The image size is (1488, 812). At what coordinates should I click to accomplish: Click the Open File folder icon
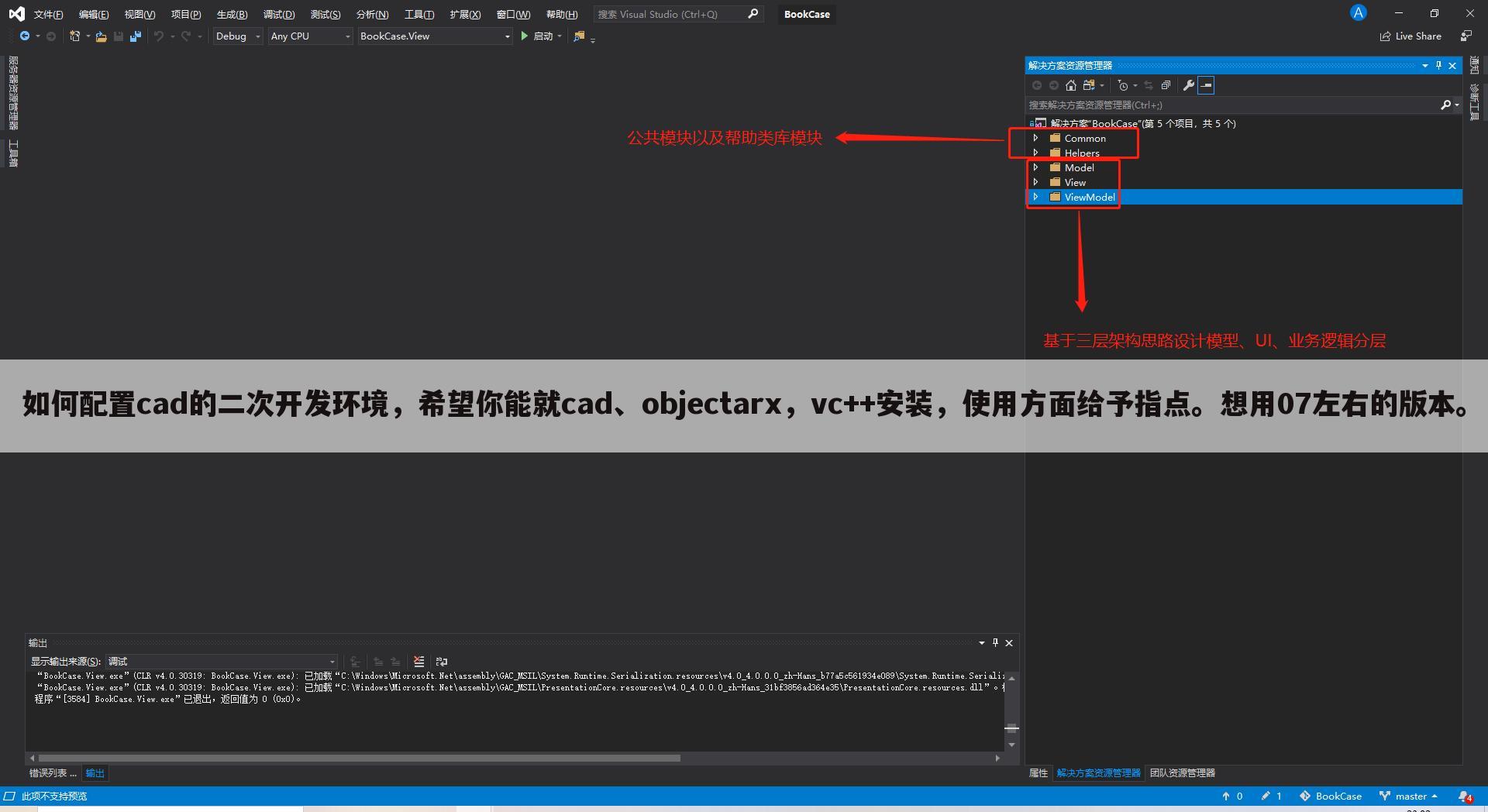(x=101, y=36)
